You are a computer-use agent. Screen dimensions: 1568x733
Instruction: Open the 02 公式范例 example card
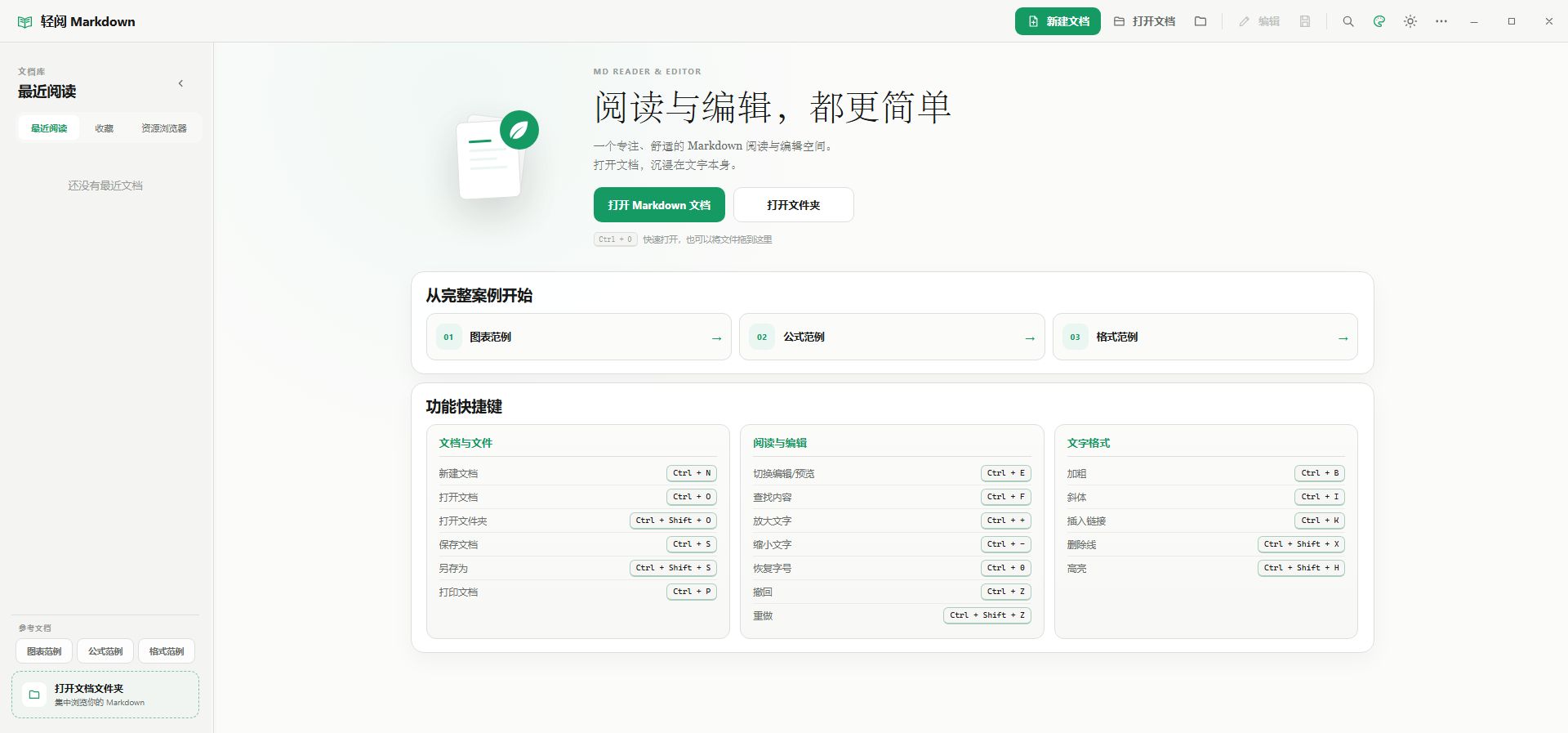[x=892, y=337]
